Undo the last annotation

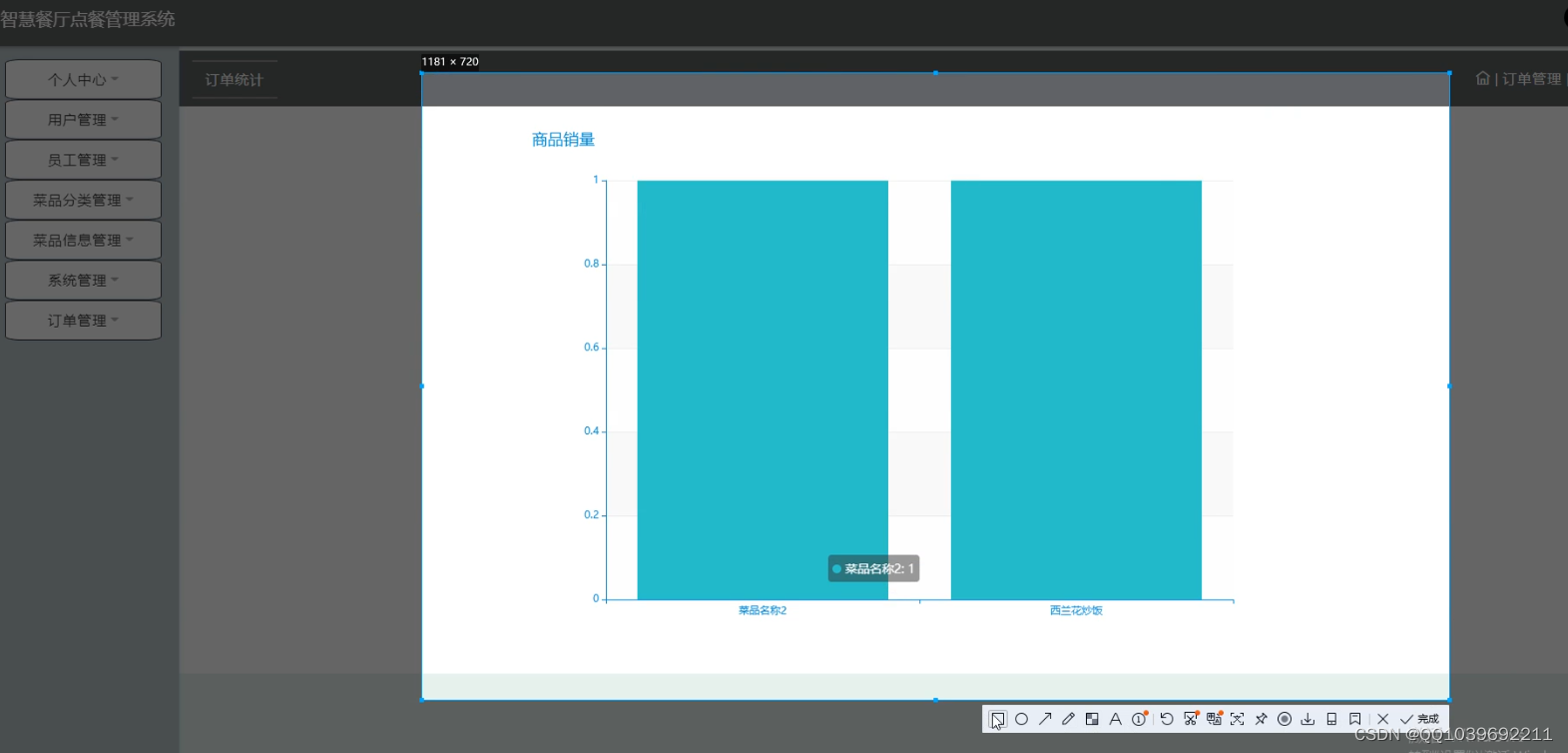(x=1166, y=719)
